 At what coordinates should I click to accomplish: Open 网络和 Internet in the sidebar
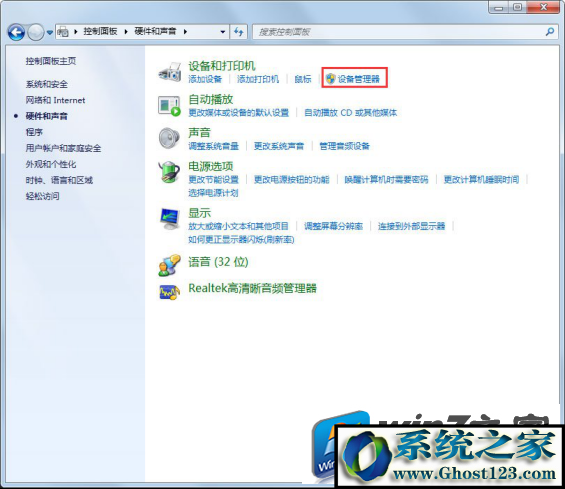(x=55, y=100)
